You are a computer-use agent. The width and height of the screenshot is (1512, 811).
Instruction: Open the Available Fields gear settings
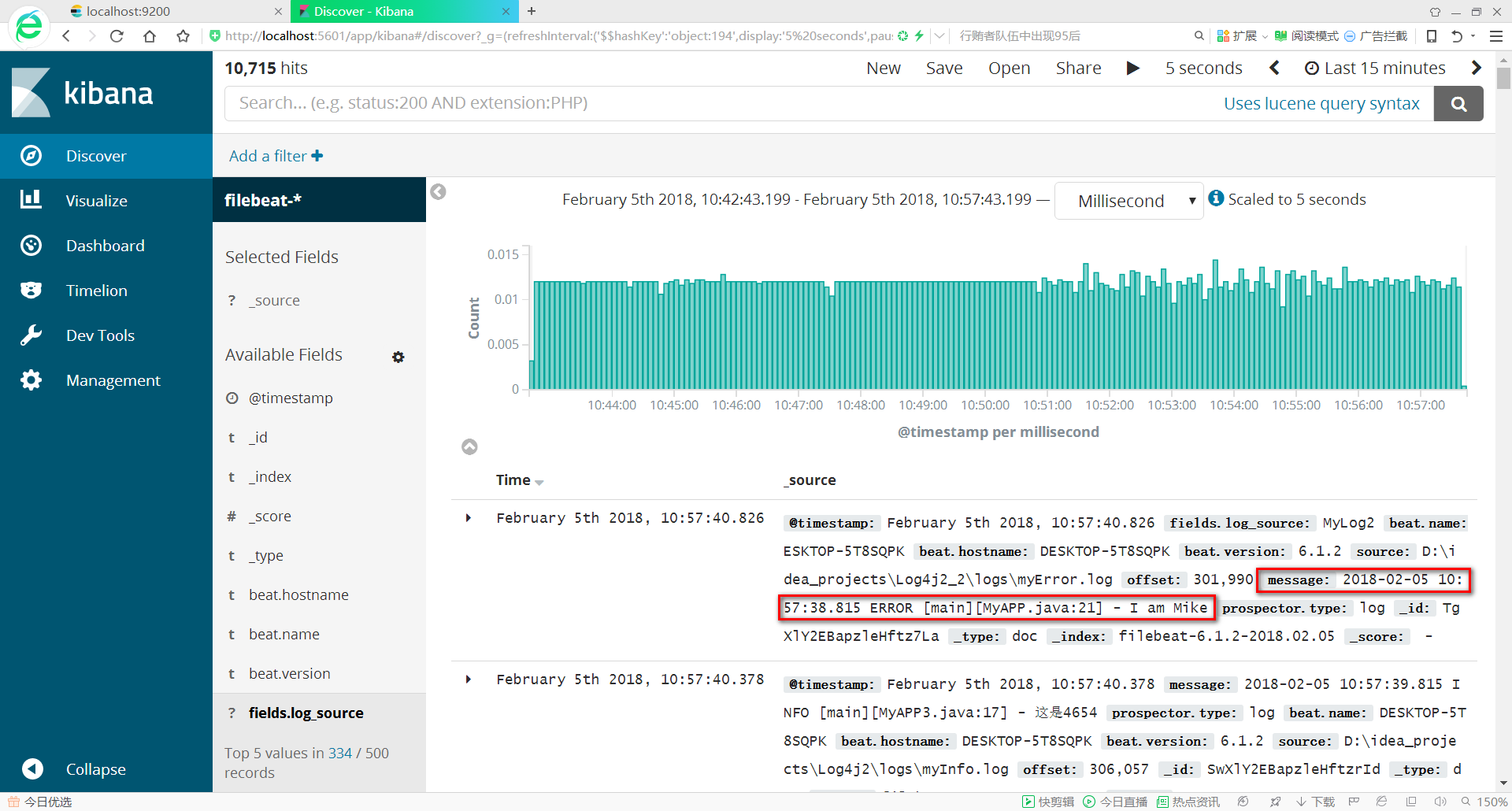click(x=398, y=357)
